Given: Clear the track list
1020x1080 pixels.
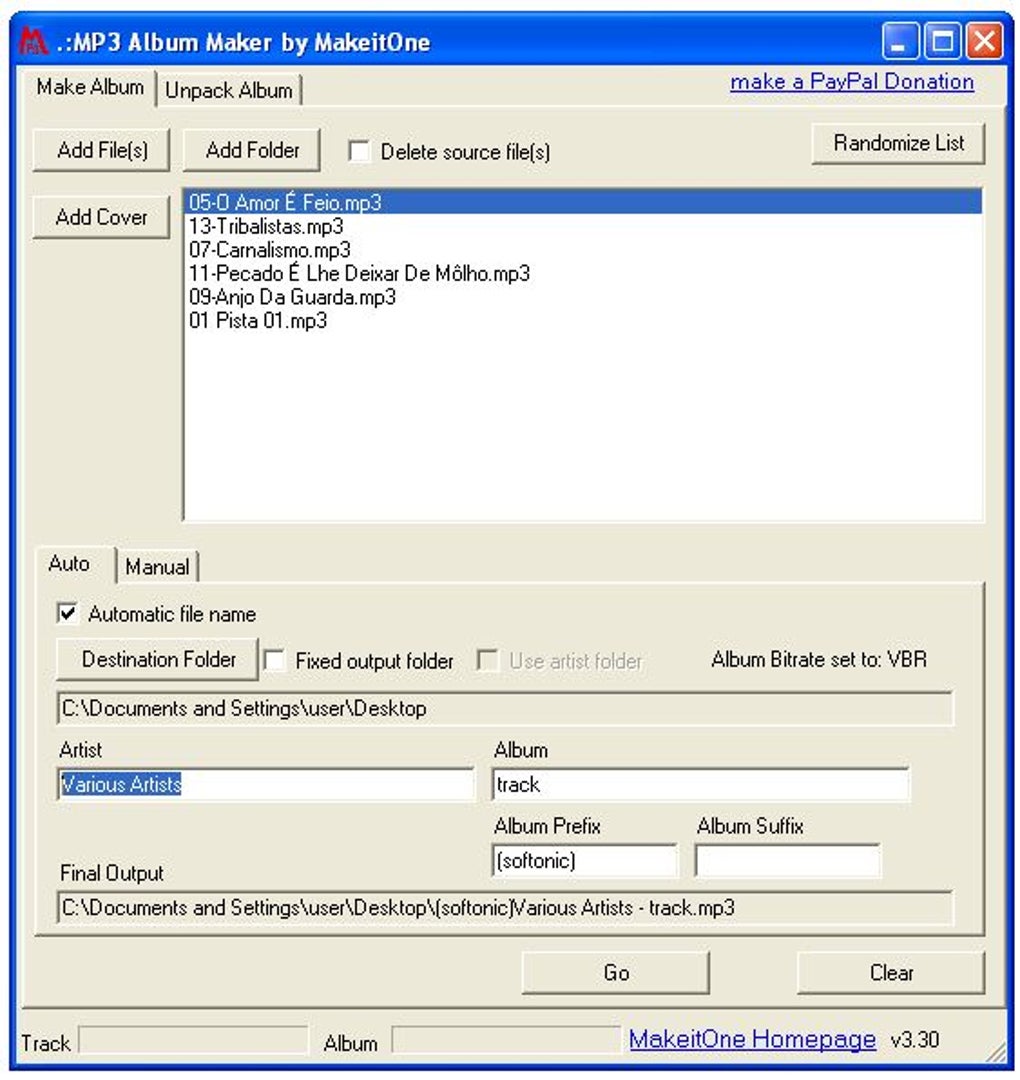Looking at the screenshot, I should 891,973.
